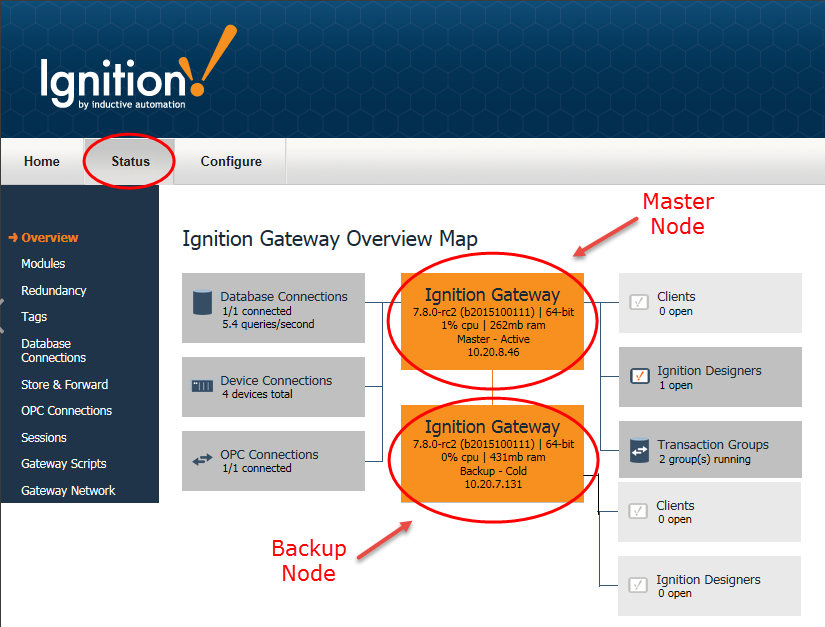Switch to the Status tab
This screenshot has width=825, height=627.
point(130,161)
